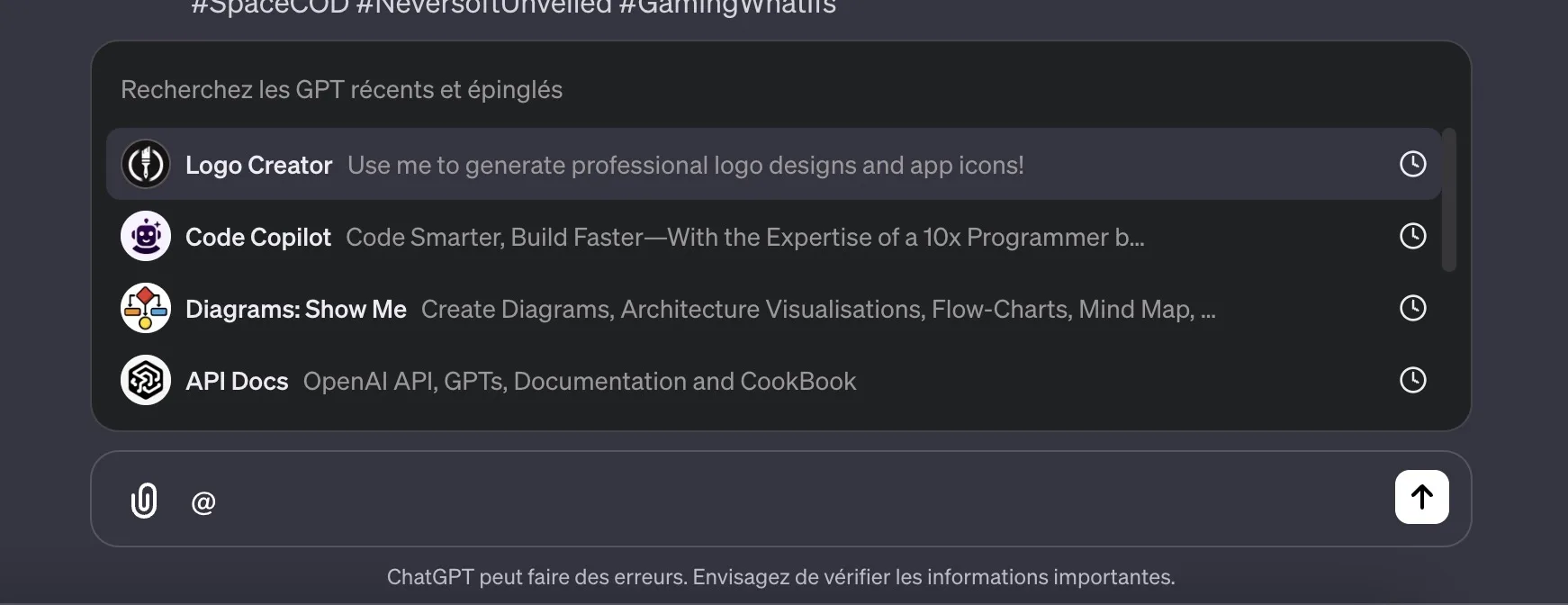The height and width of the screenshot is (605, 1568).
Task: Click the GPT list vertical scrollbar
Action: [1448, 200]
